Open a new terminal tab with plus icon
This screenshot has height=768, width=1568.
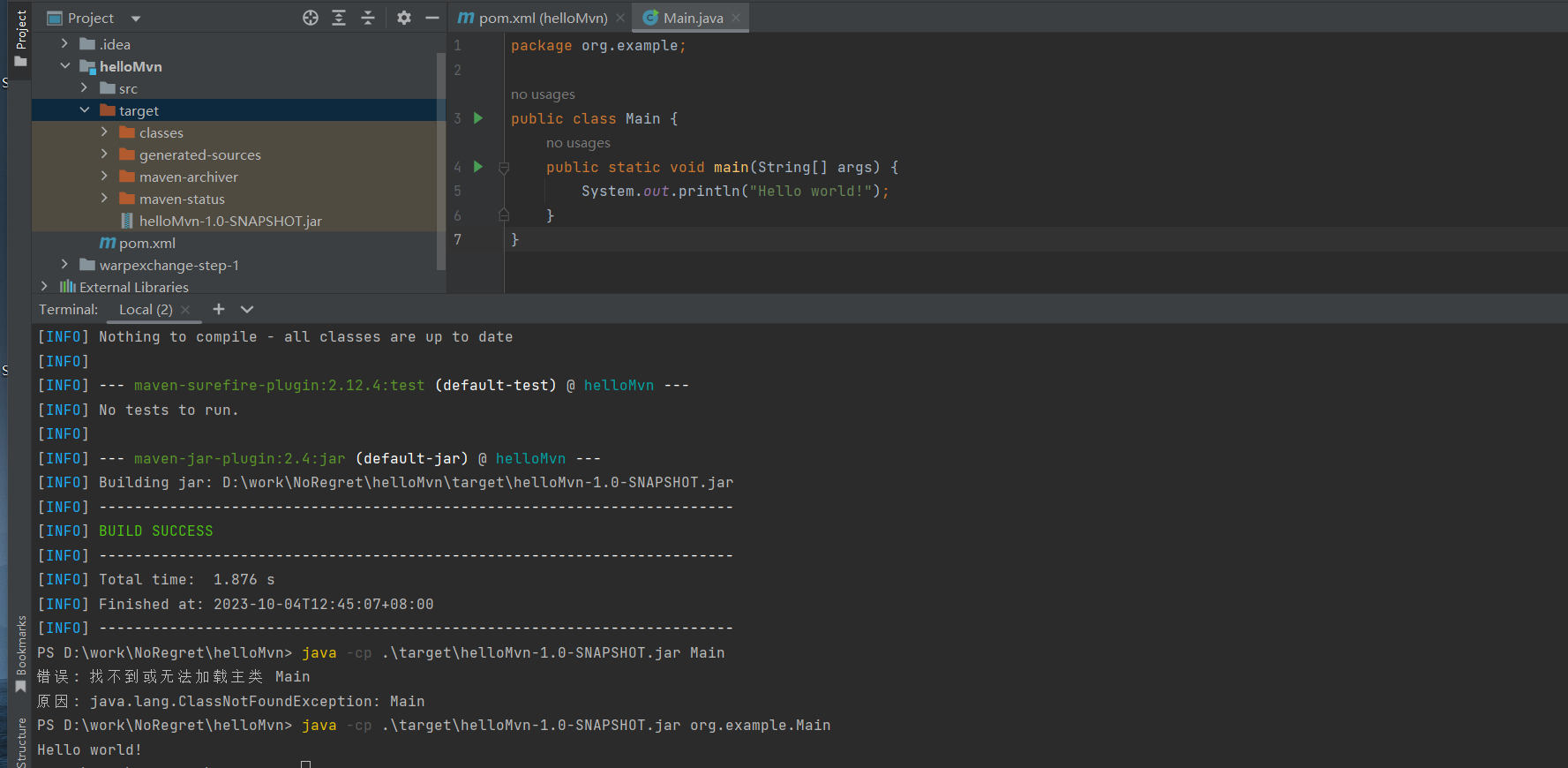tap(219, 309)
